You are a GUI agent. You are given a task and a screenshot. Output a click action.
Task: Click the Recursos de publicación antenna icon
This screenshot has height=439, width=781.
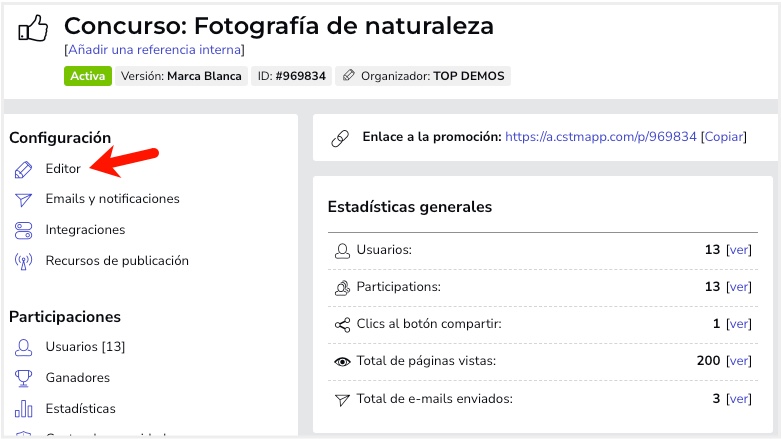pyautogui.click(x=23, y=262)
